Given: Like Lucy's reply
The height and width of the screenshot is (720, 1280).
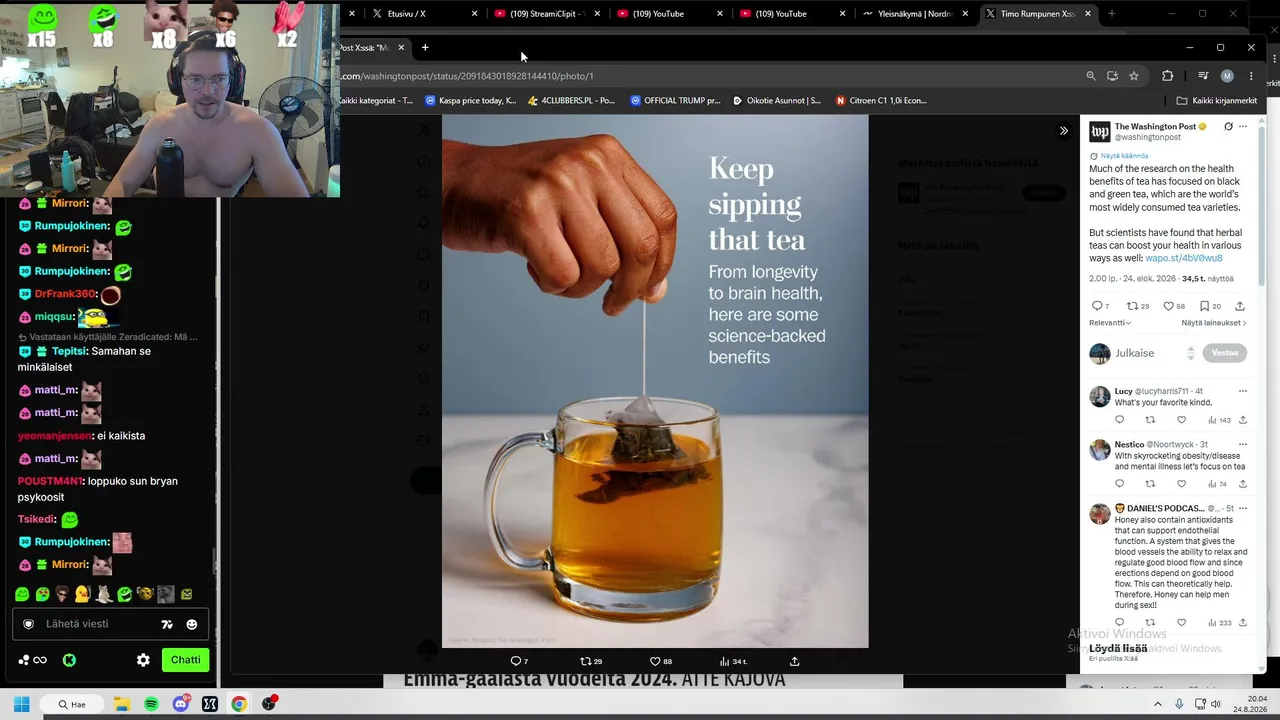Looking at the screenshot, I should click(x=1181, y=420).
